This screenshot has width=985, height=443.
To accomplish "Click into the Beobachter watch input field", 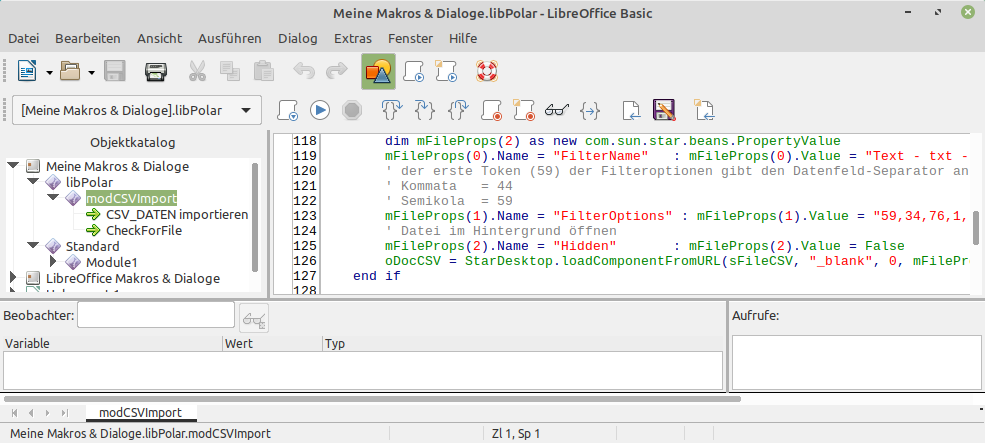I will tap(156, 315).
